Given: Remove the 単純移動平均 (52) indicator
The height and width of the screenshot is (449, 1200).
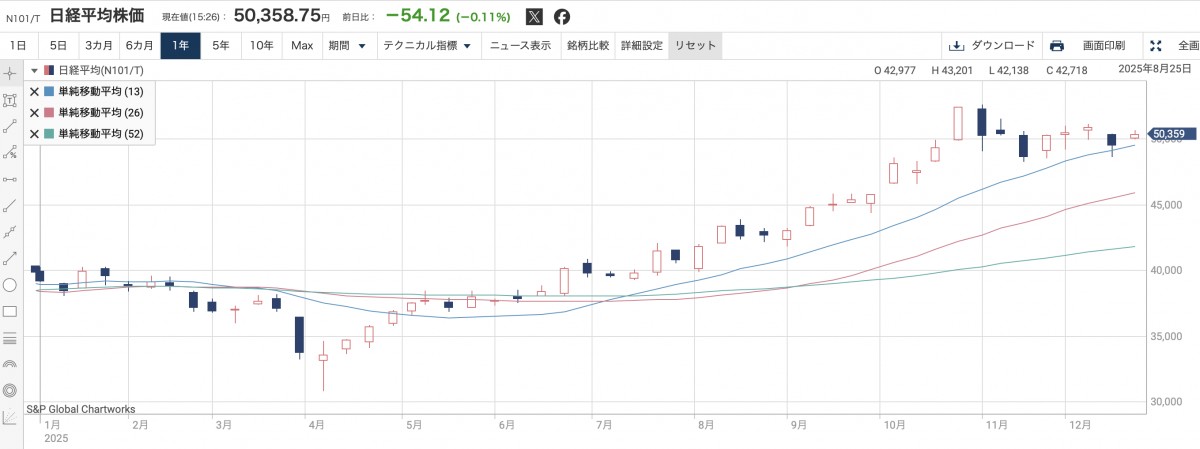Looking at the screenshot, I should [34, 134].
